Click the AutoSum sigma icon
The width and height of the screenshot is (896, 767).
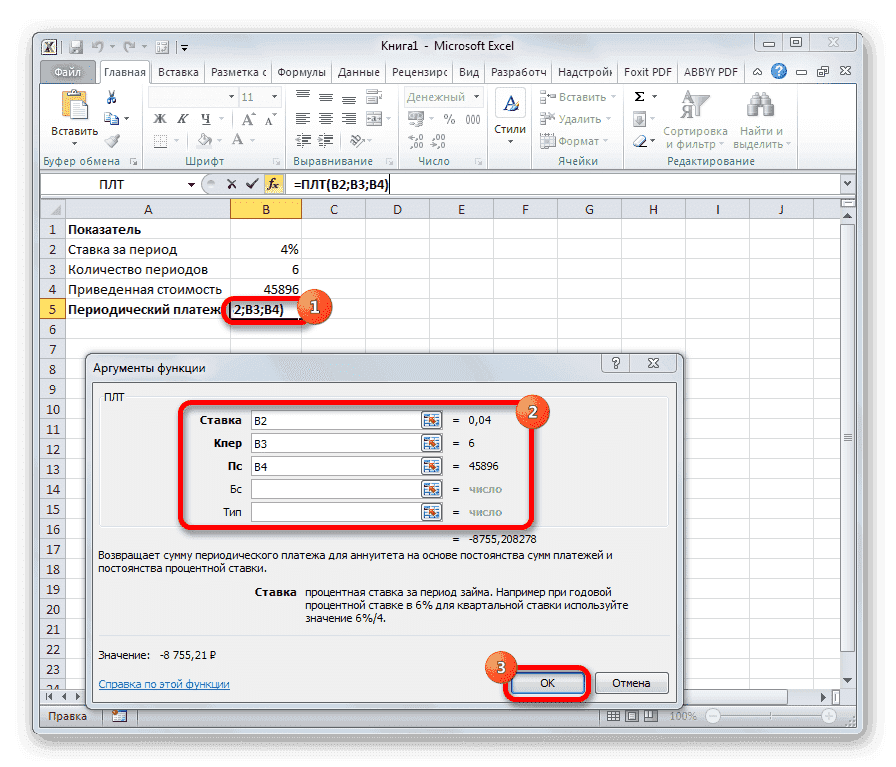click(638, 96)
